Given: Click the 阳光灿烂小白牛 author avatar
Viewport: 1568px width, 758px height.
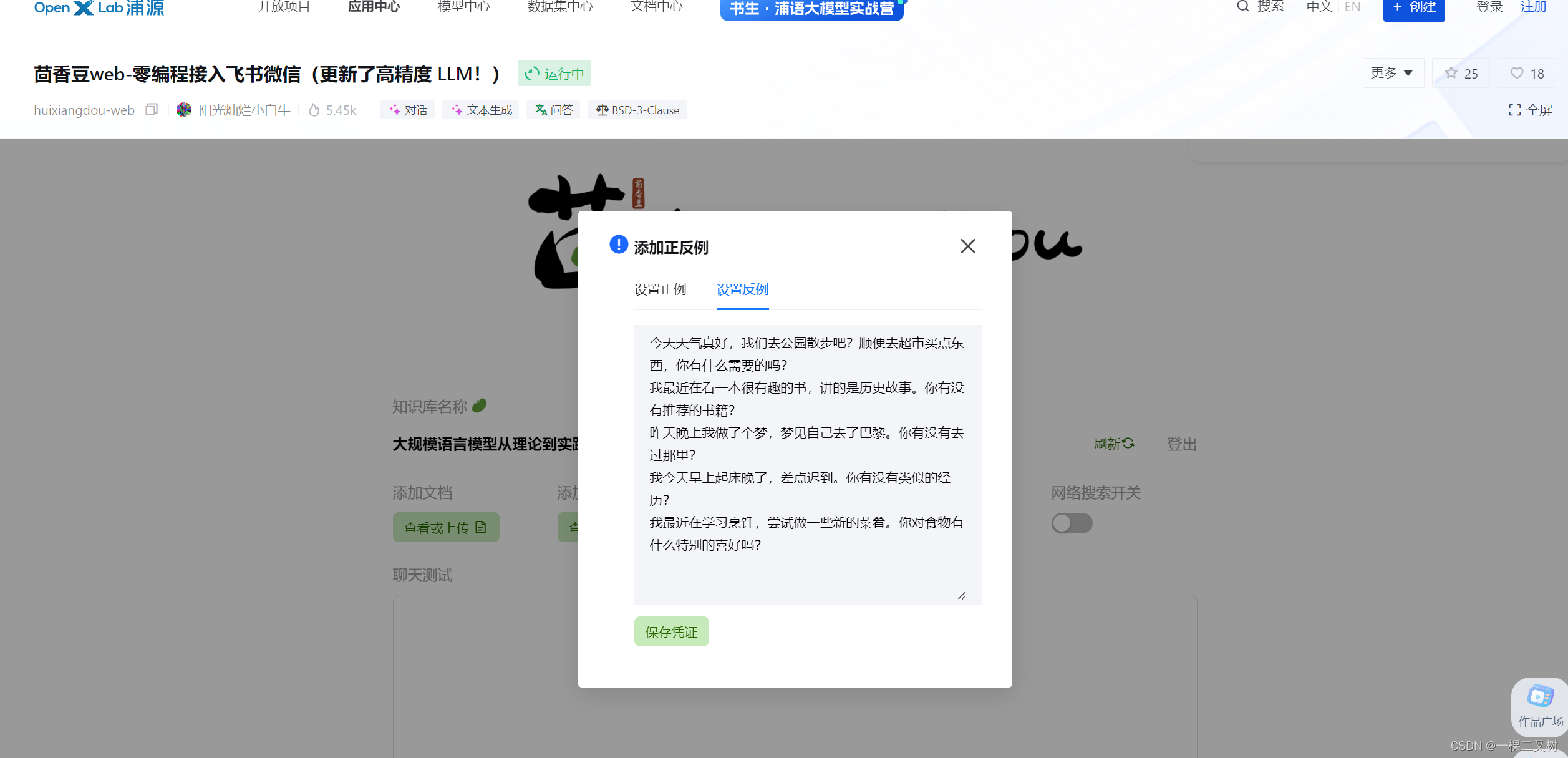Looking at the screenshot, I should (184, 110).
